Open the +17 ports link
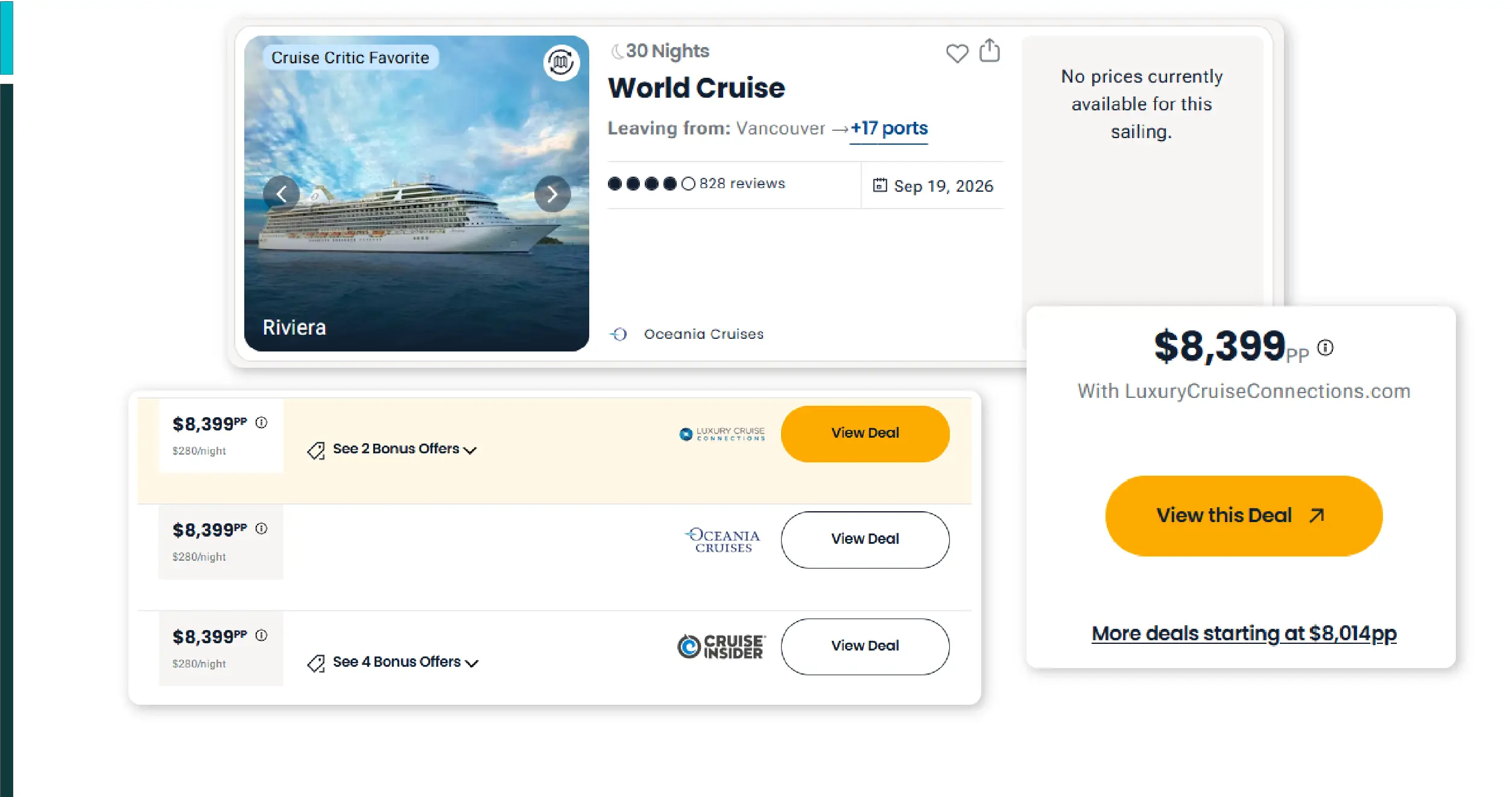 889,128
